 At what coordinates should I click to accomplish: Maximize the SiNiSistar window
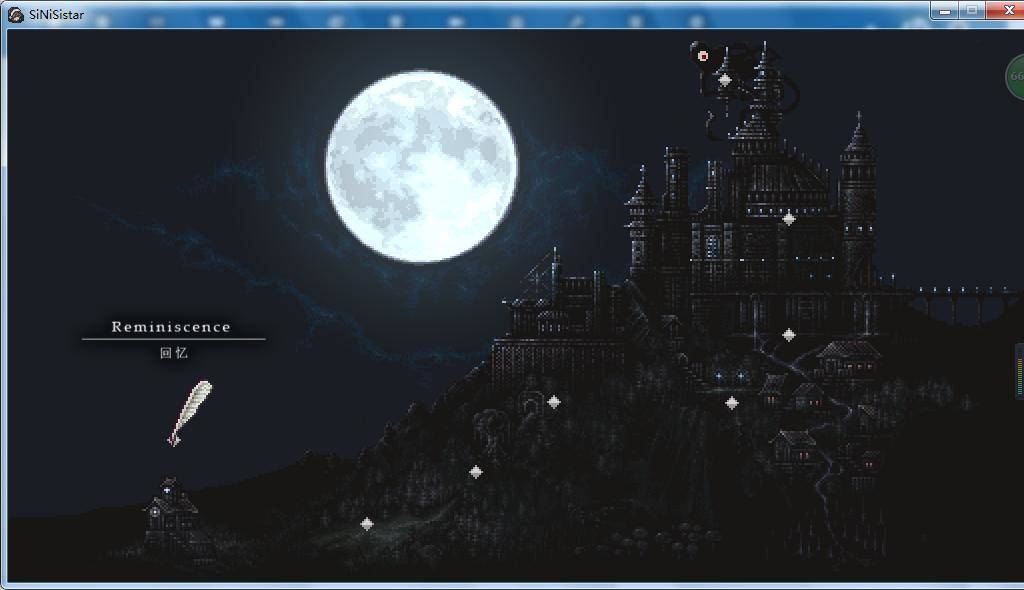[972, 10]
